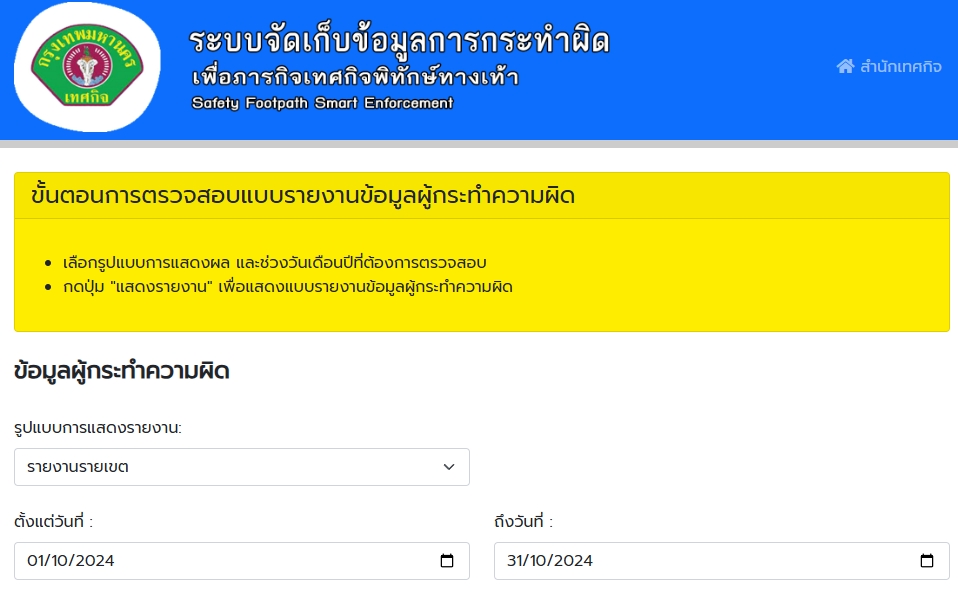Click the Safety Footpath Smart Enforcement subtitle
958x610 pixels.
coord(322,103)
